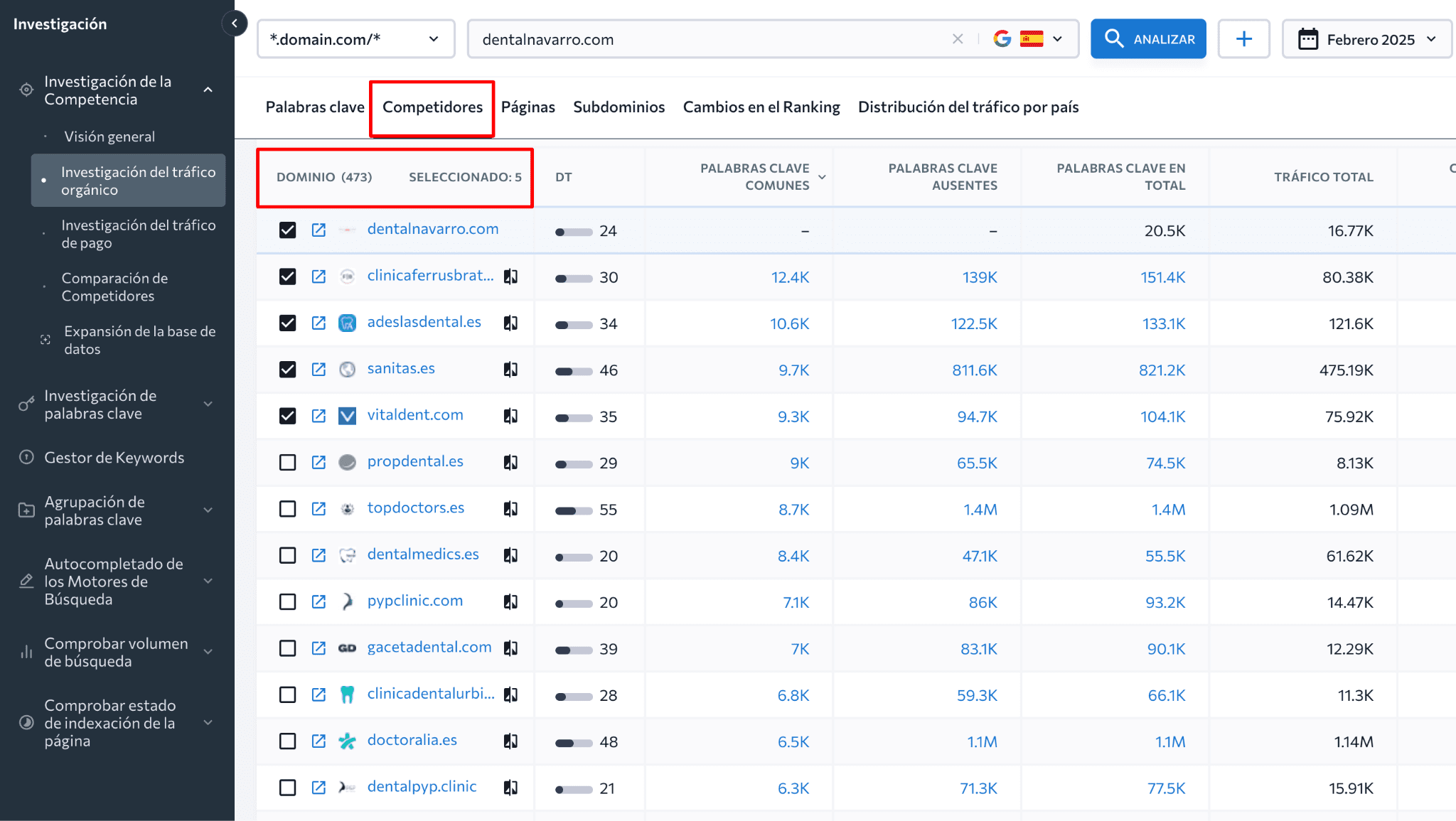Switch to the Palabras clave tab

[315, 107]
